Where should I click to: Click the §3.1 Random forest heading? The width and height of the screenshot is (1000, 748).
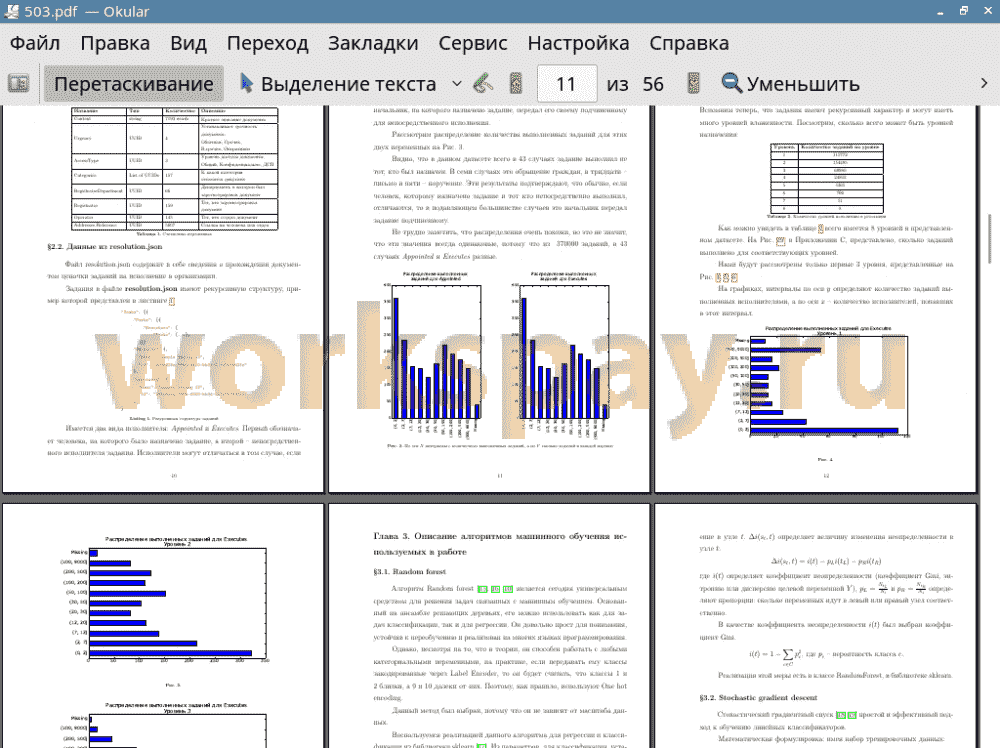(x=409, y=571)
